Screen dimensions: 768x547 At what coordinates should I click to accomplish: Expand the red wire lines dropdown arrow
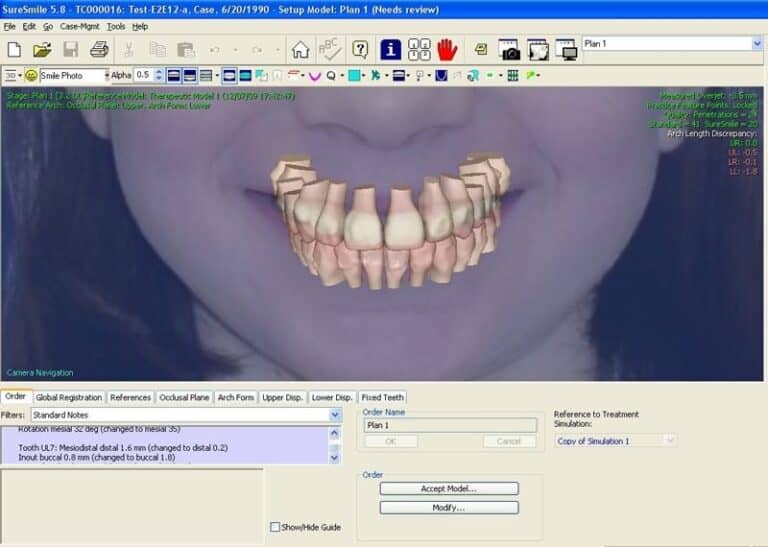pos(303,75)
